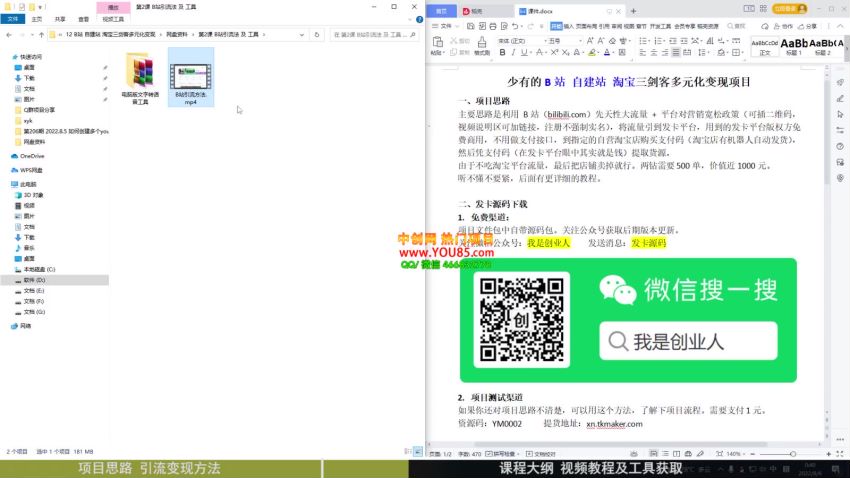Apply Strikethrough formatting in WPS
The width and height of the screenshot is (850, 478).
click(x=539, y=53)
